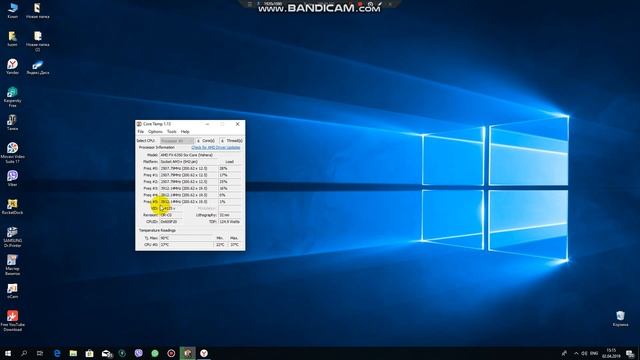Open the Yandex Disk desktop shortcut
Image resolution: width=640 pixels, height=360 pixels.
[38, 67]
